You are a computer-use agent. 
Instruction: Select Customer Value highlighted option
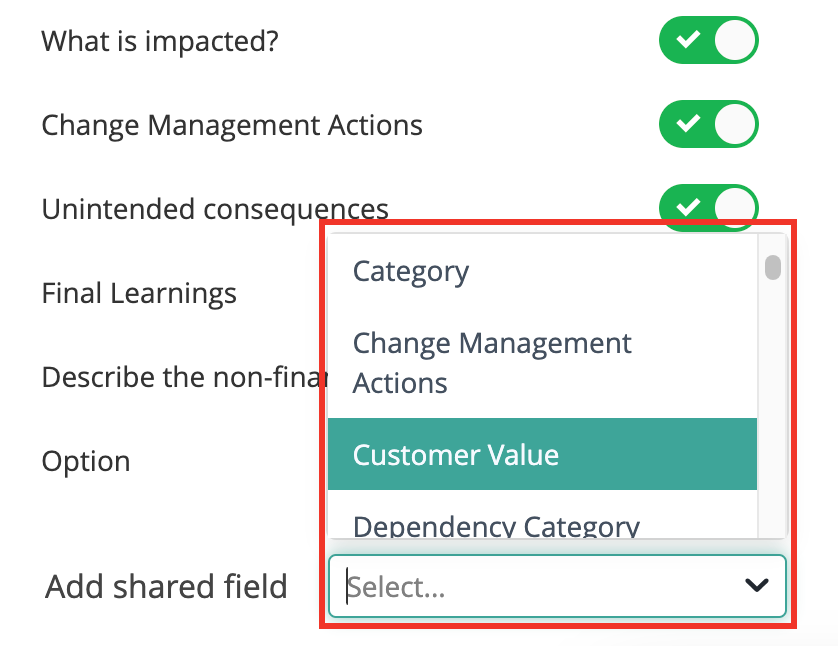[x=542, y=454]
